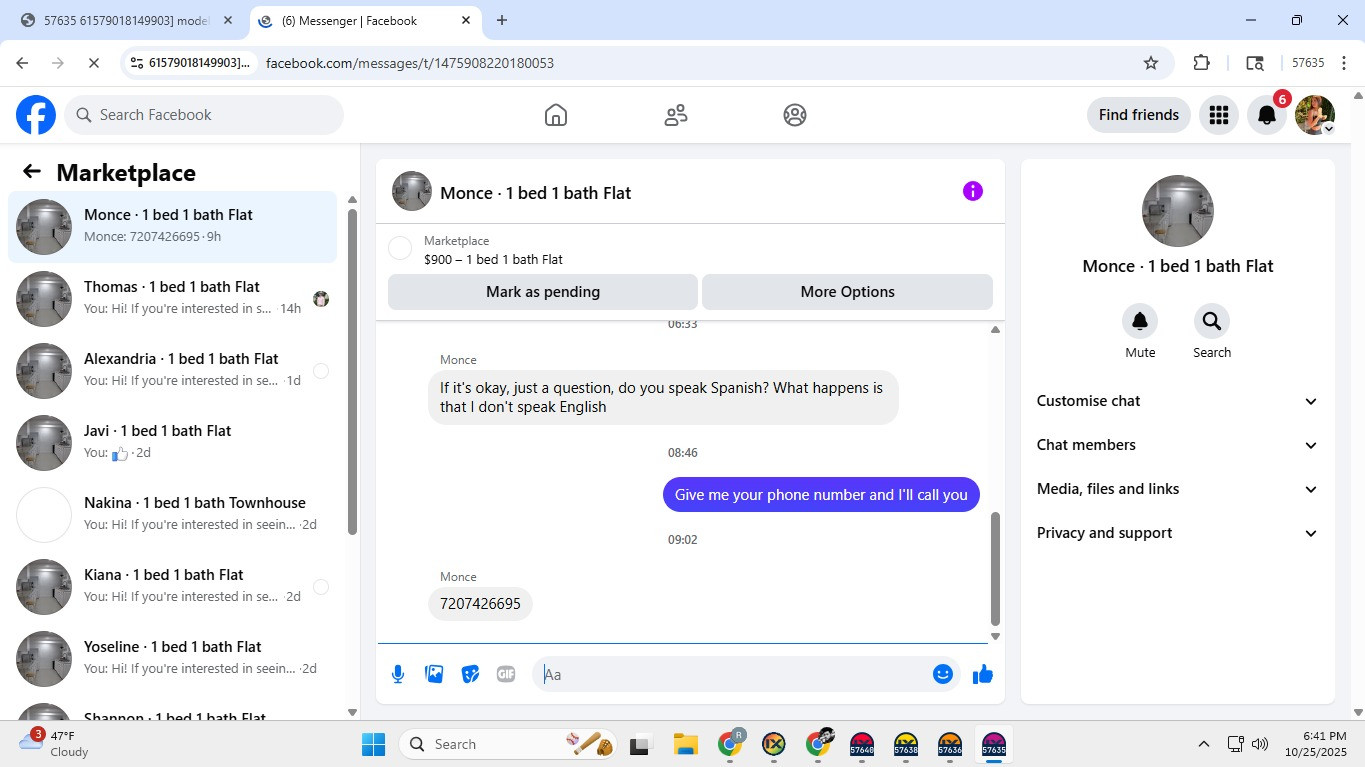This screenshot has height=767, width=1365.
Task: Open the 57636 Chrome profile taskbar icon
Action: click(950, 744)
